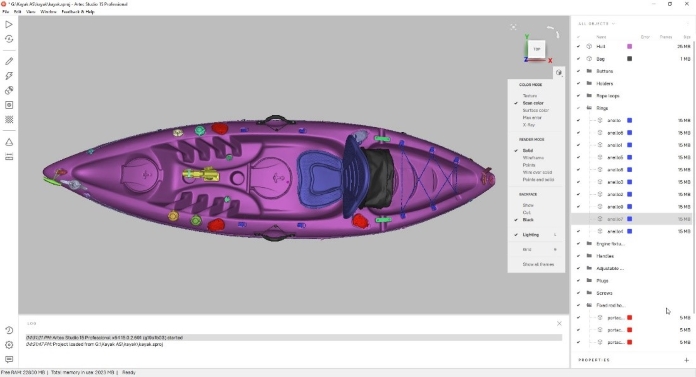This screenshot has width=696, height=377.
Task: Select Wireframe under Render Mode
Action: pos(533,158)
